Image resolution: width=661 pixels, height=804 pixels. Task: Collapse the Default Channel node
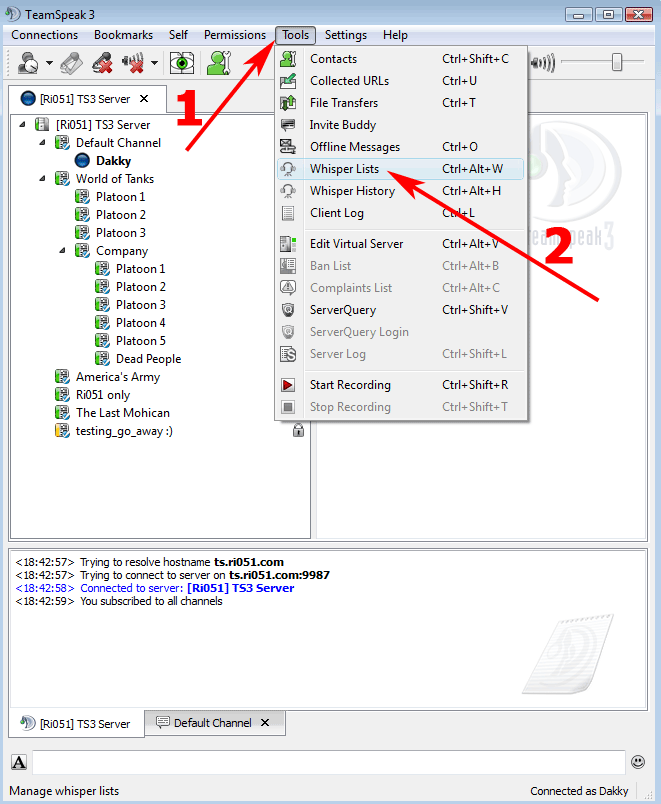[43, 143]
